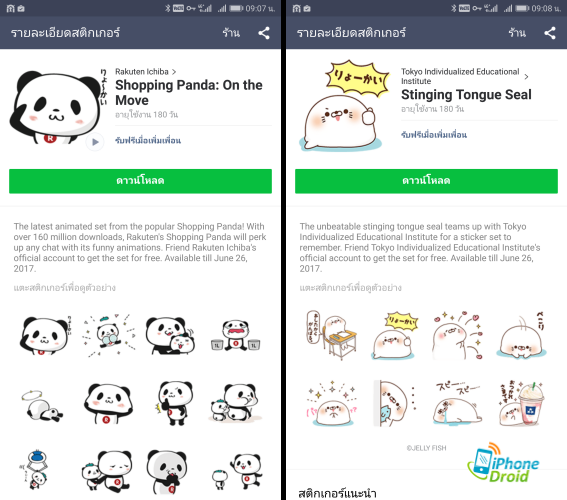
Task: Tap the add-friend link under Shopping Panda
Action: pyautogui.click(x=148, y=140)
